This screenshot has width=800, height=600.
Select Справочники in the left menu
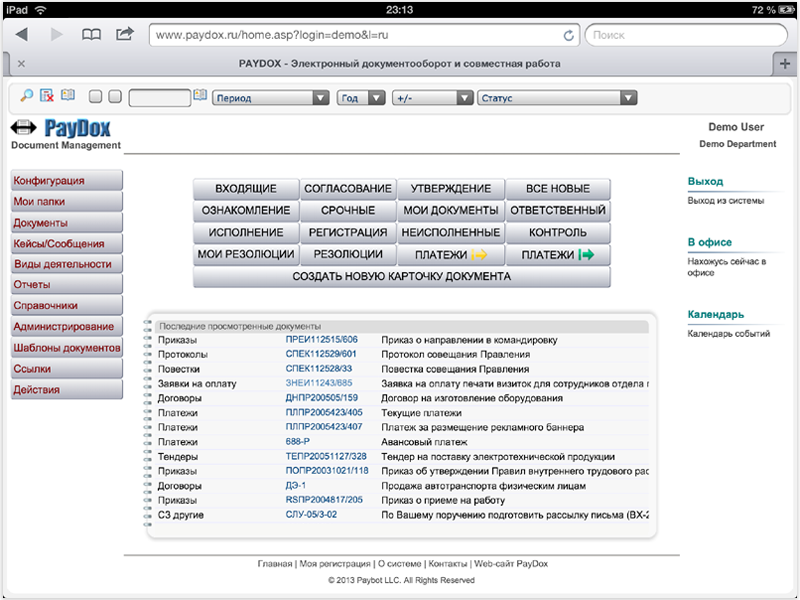pyautogui.click(x=66, y=306)
